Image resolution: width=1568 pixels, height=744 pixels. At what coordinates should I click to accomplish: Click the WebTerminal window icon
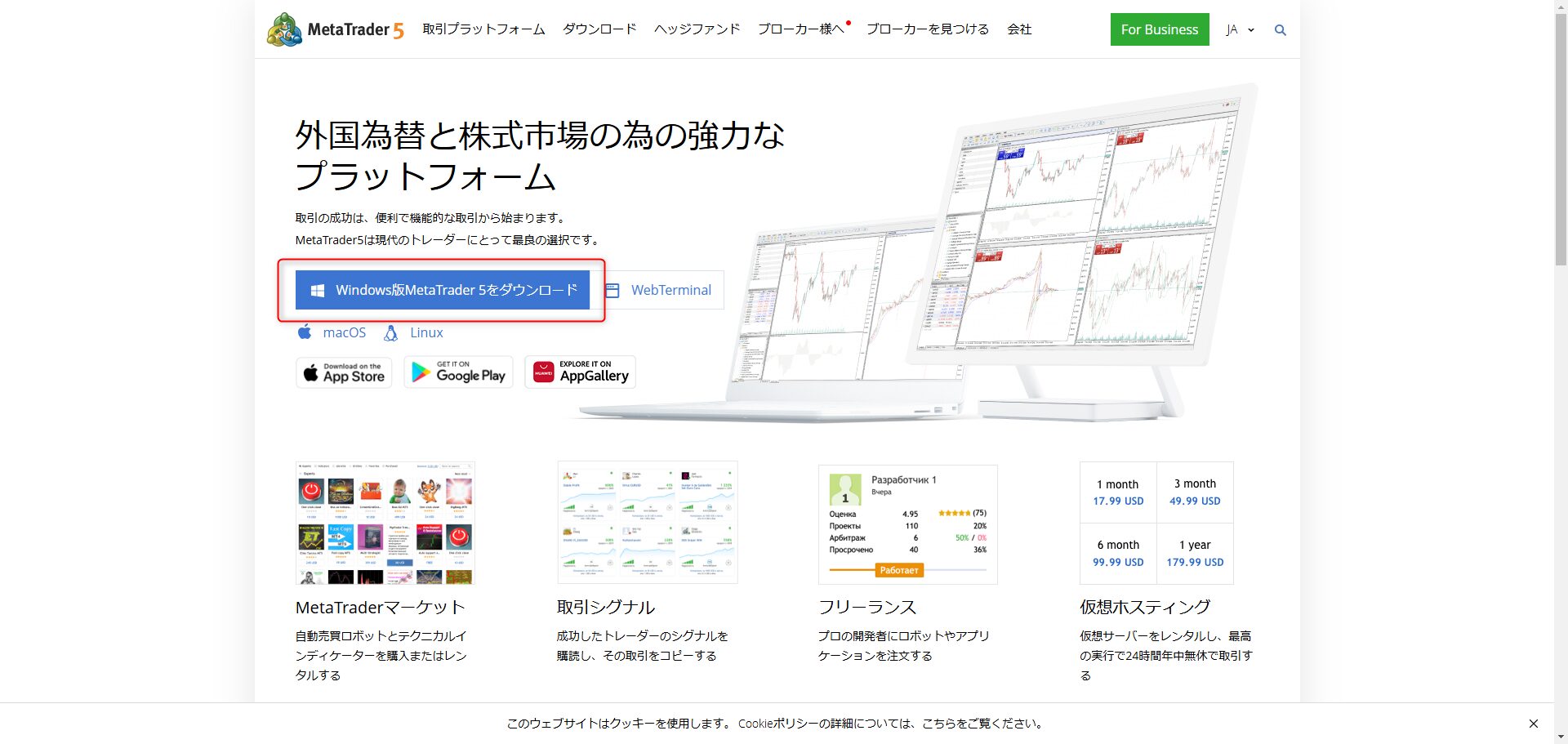[612, 290]
